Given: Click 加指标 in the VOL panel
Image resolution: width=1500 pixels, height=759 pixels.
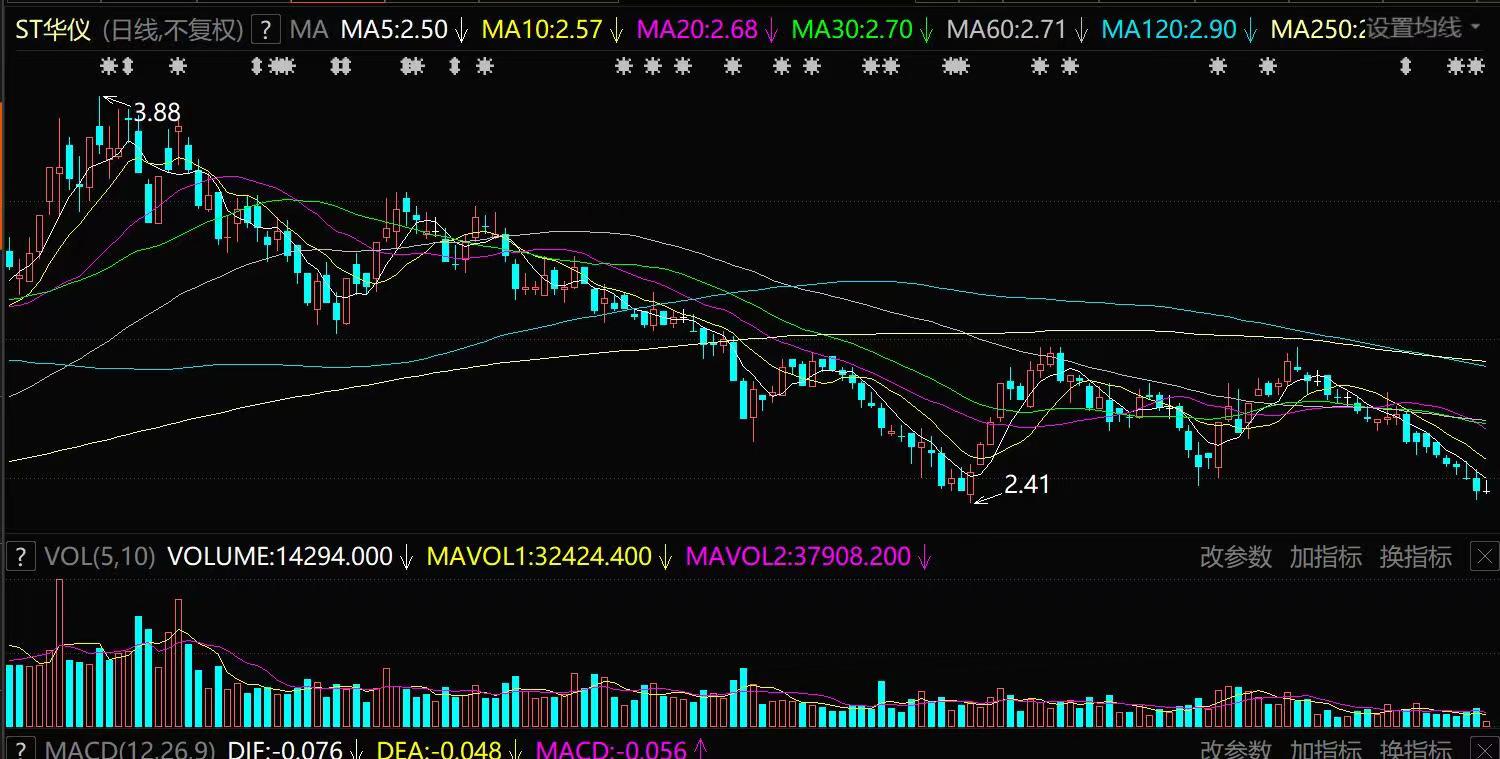Looking at the screenshot, I should tap(1326, 557).
